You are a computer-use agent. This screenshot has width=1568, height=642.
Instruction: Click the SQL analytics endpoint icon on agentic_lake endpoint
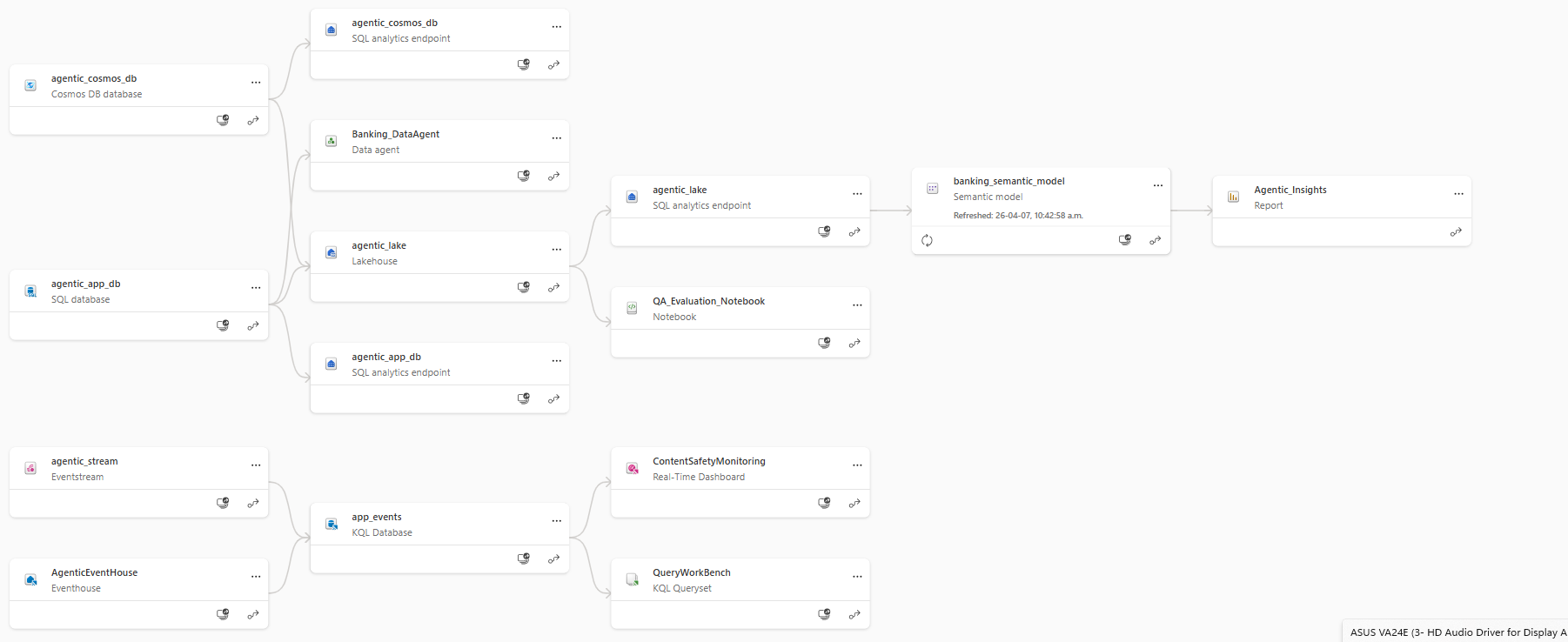631,196
